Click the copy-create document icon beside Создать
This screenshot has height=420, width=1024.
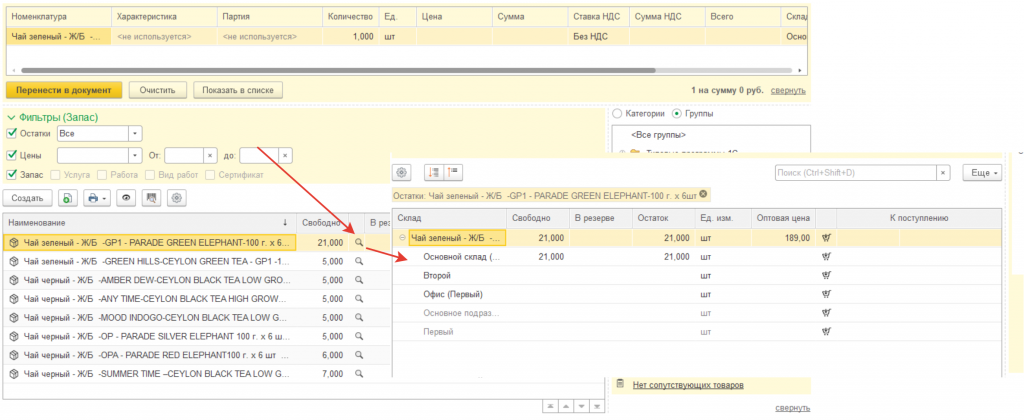point(68,198)
